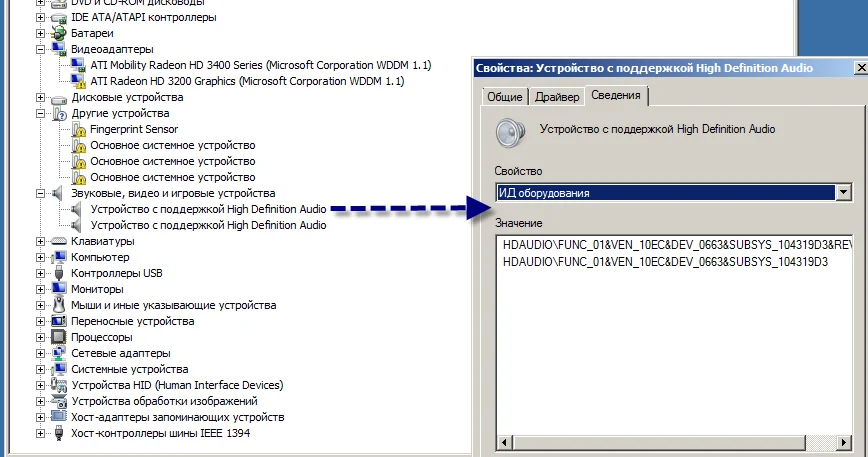Select the Устройства HID (Human Interface Devices) item

[x=177, y=385]
